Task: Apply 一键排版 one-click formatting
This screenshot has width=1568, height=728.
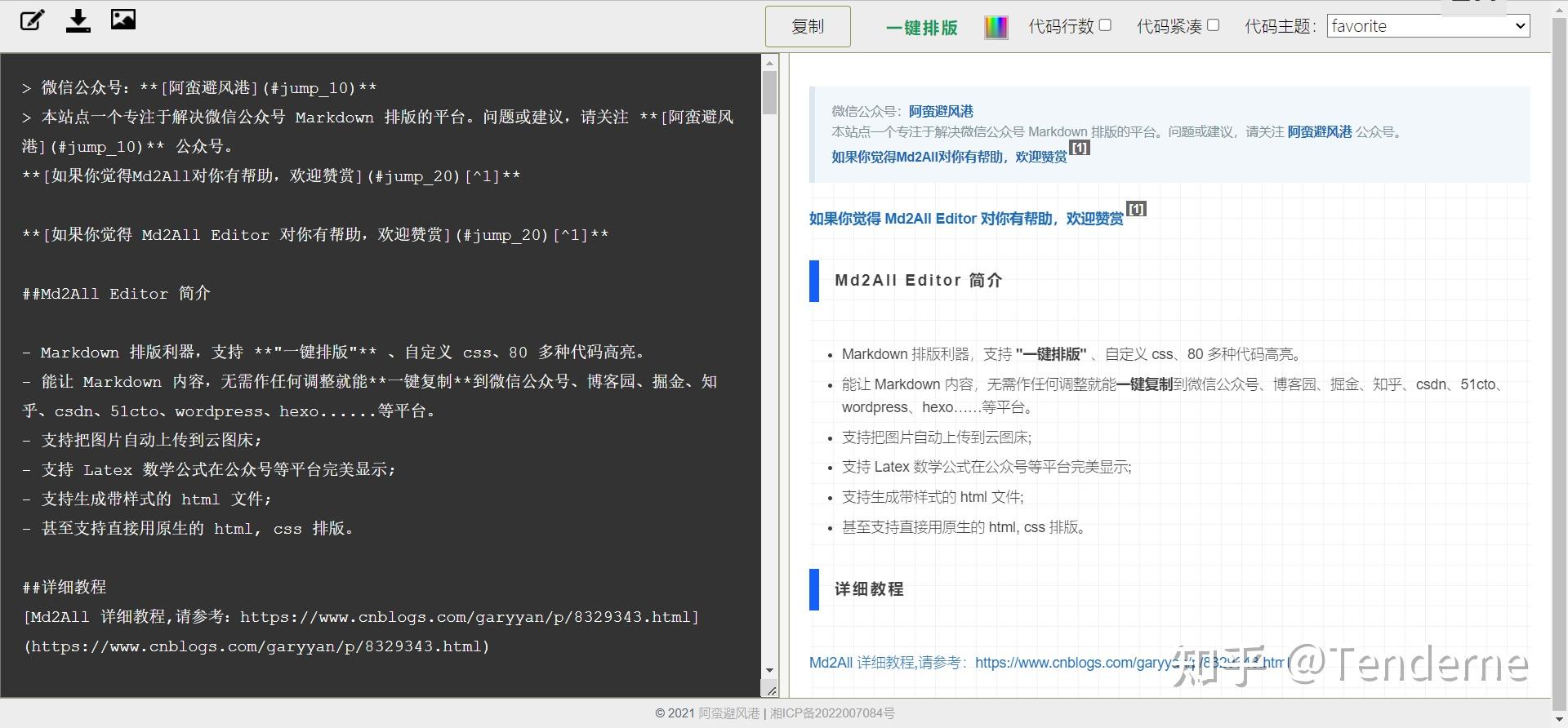Action: point(921,28)
